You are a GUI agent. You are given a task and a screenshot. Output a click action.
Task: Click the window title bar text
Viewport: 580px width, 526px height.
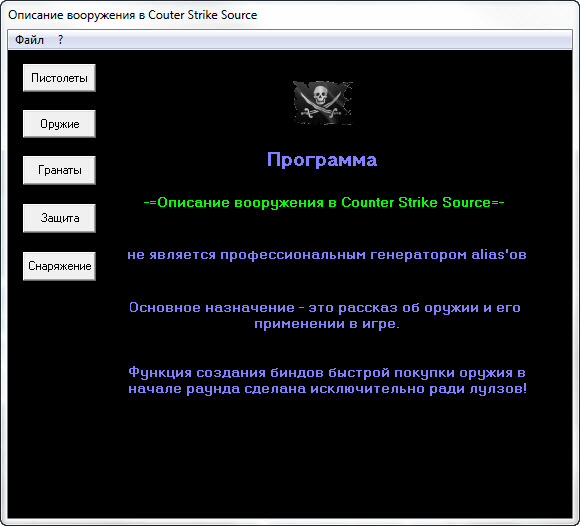point(132,15)
